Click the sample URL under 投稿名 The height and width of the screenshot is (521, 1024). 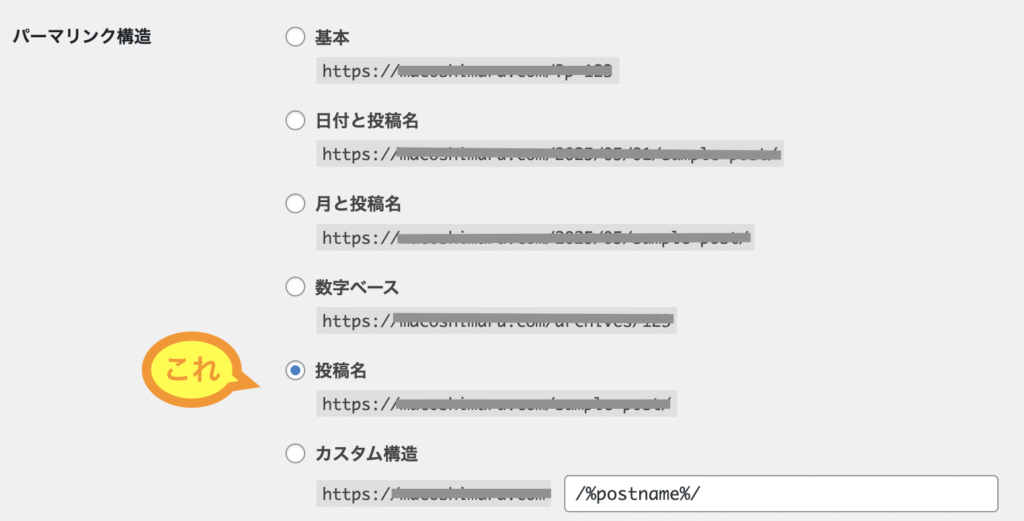[x=496, y=403]
